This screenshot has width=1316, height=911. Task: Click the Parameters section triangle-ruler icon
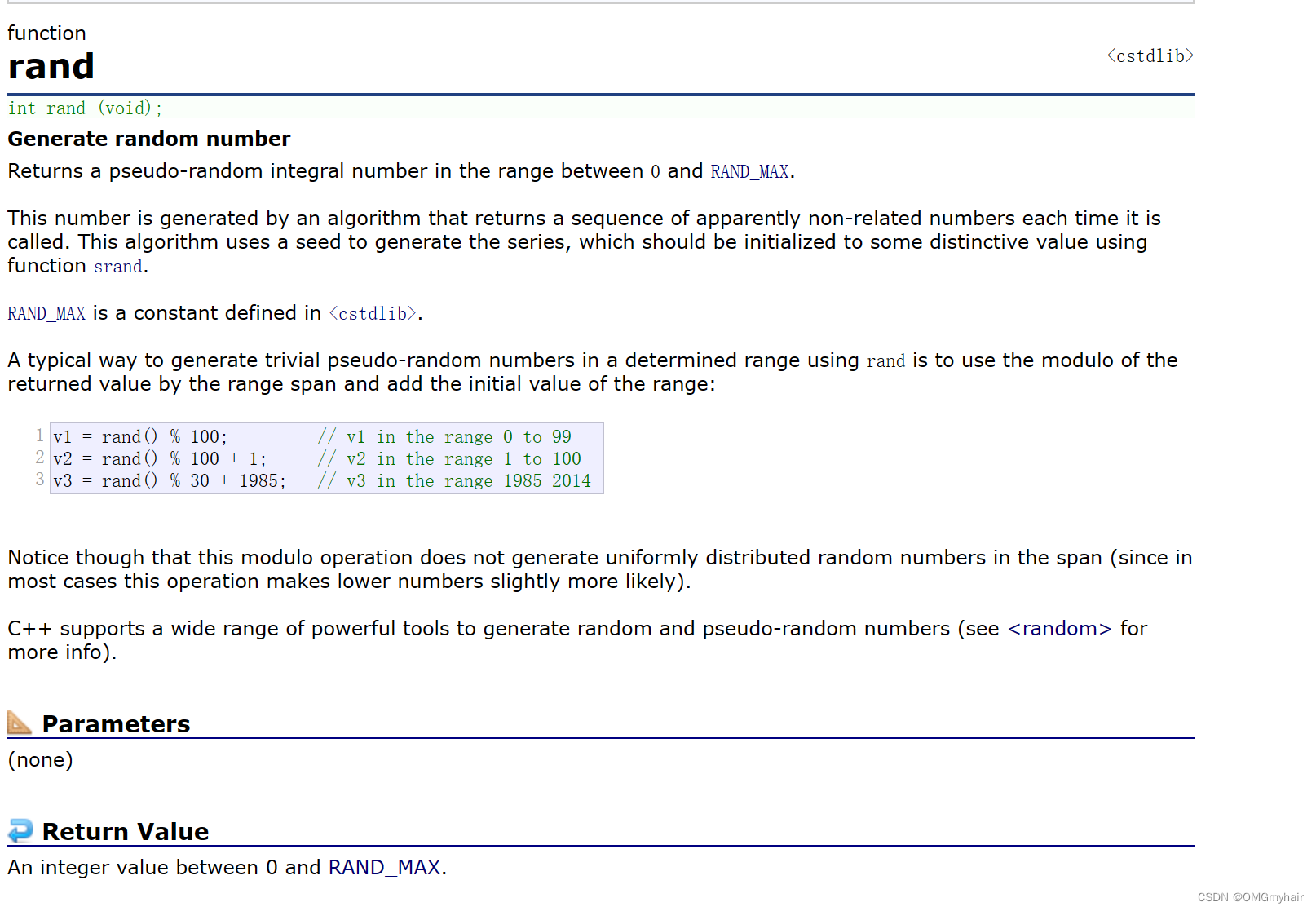tap(20, 722)
